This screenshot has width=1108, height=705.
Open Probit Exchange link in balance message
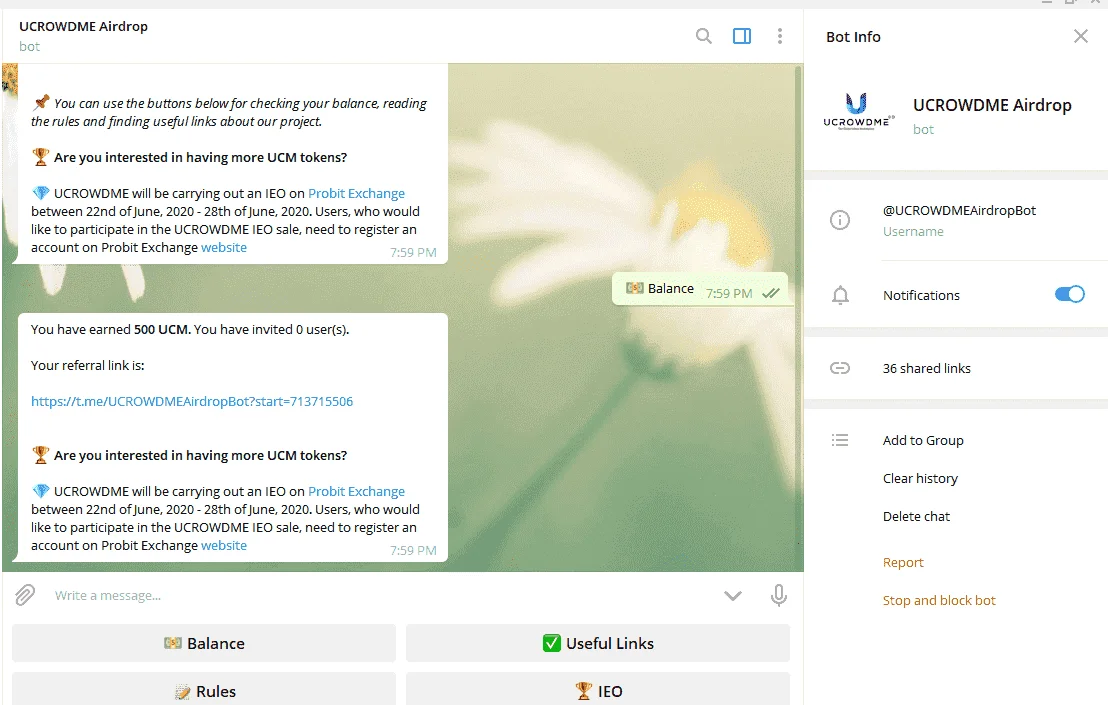click(356, 492)
